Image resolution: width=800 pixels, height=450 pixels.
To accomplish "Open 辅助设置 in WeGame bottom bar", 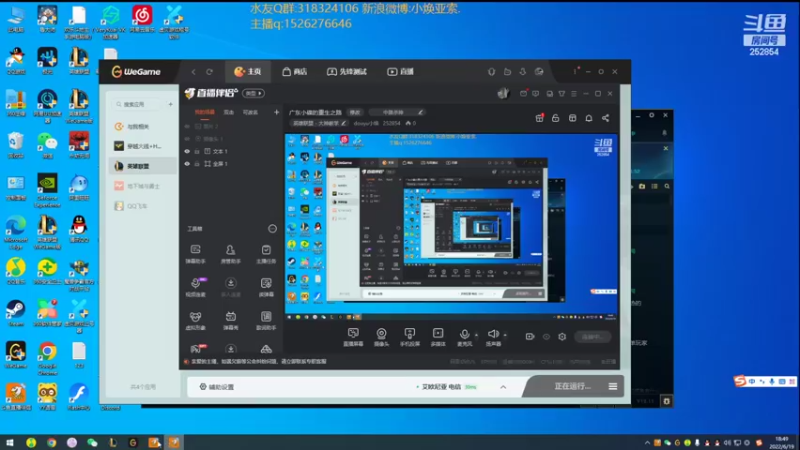I will click(217, 387).
